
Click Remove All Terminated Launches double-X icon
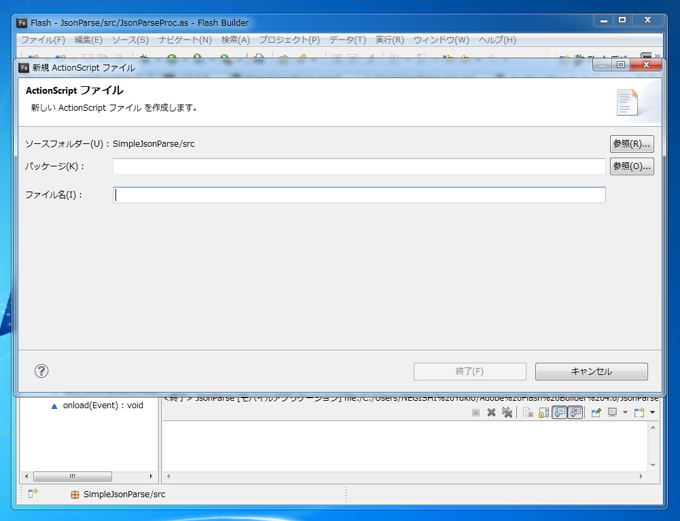pos(507,413)
